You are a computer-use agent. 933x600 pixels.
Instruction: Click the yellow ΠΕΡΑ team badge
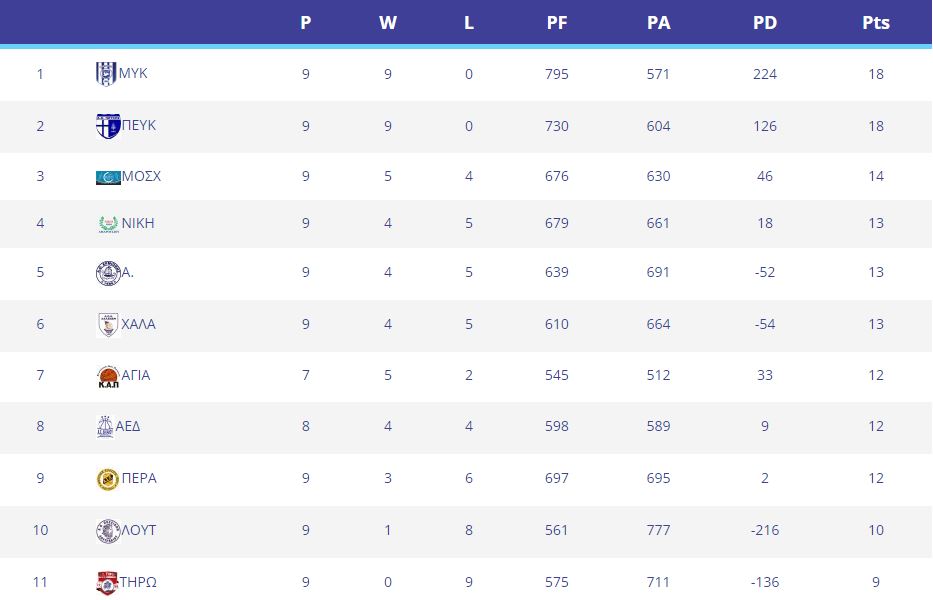[108, 479]
